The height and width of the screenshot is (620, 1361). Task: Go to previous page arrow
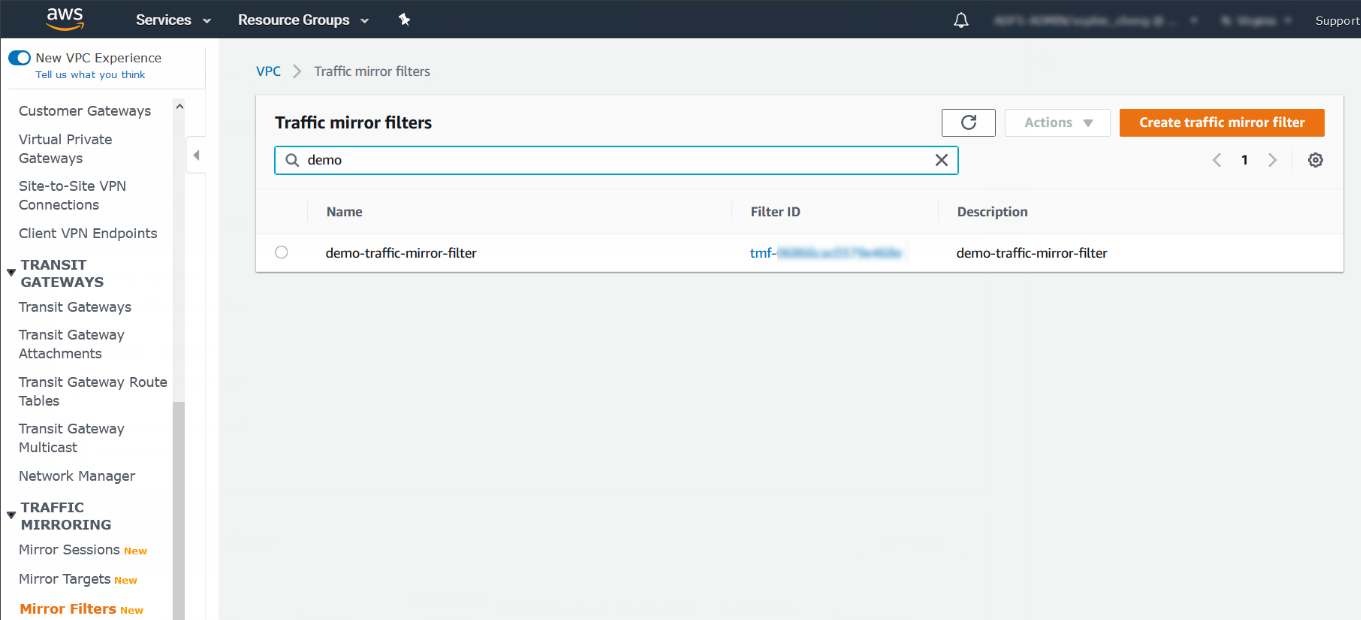click(x=1217, y=160)
